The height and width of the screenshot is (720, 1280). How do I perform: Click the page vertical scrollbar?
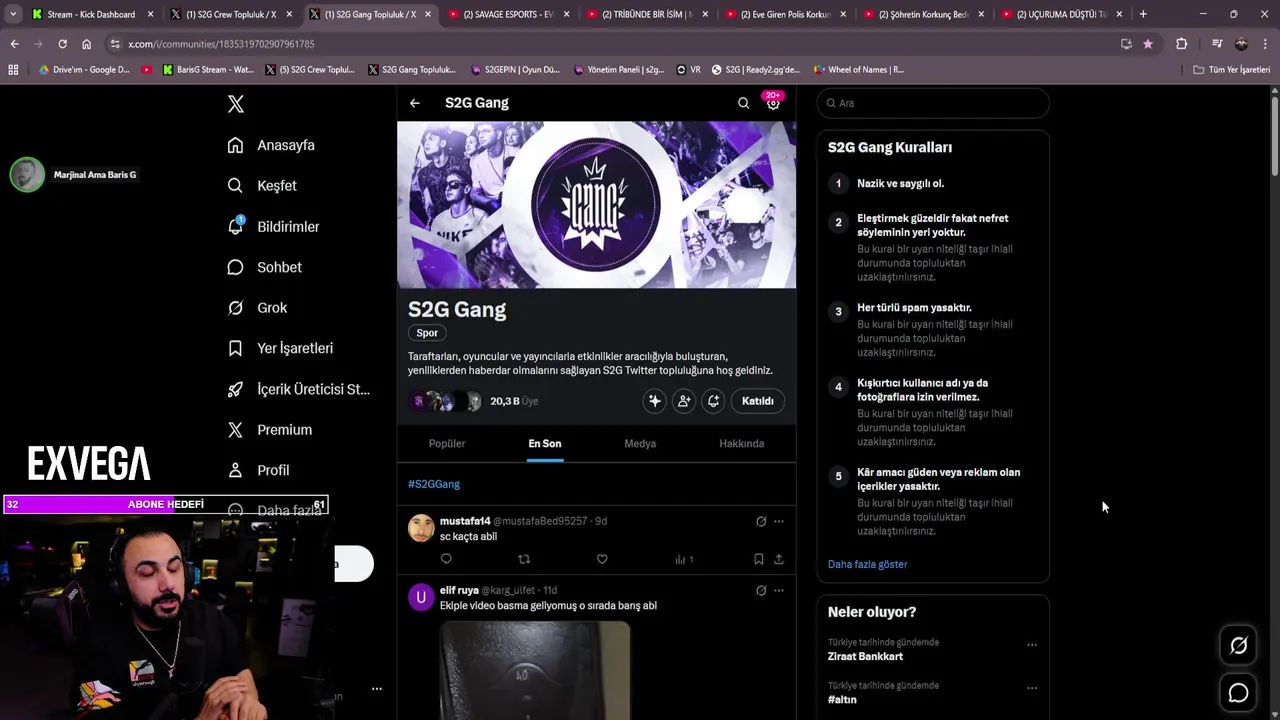coord(1274,135)
